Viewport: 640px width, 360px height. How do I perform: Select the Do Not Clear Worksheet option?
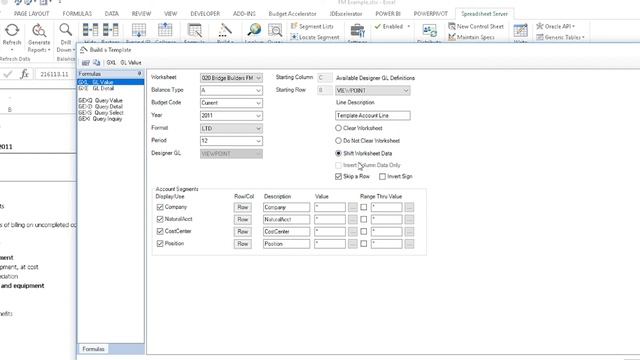point(338,141)
